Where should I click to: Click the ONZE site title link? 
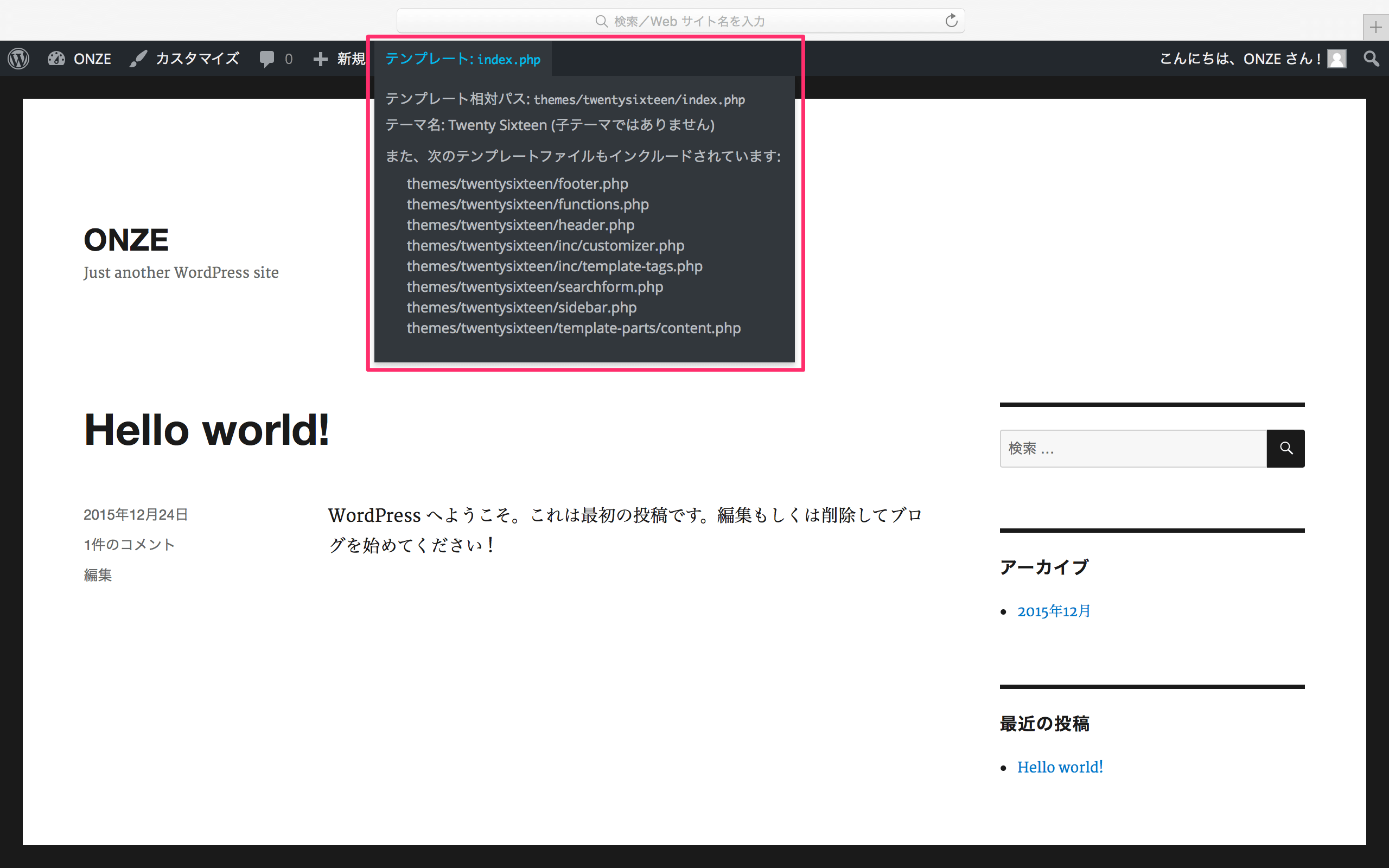(x=126, y=239)
